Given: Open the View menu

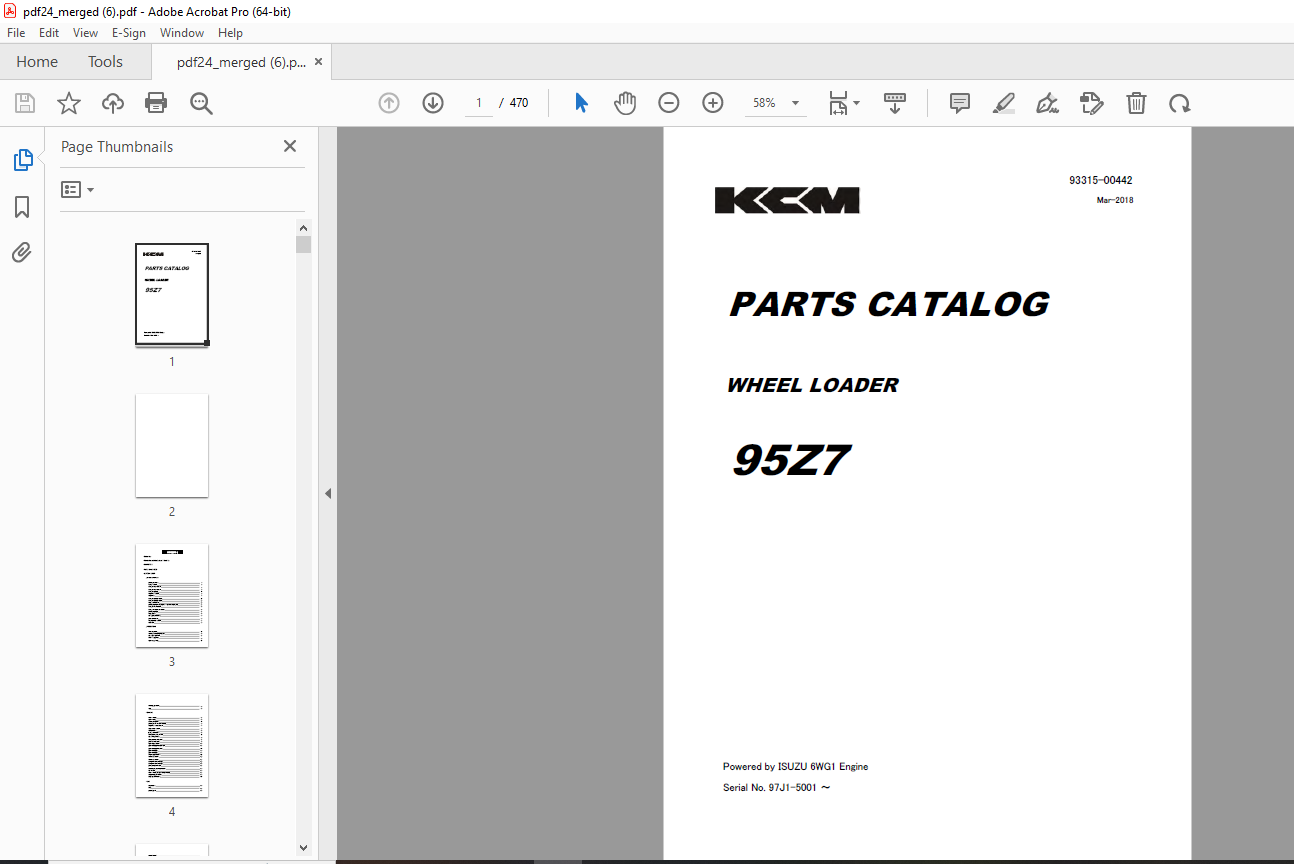Looking at the screenshot, I should (85, 33).
